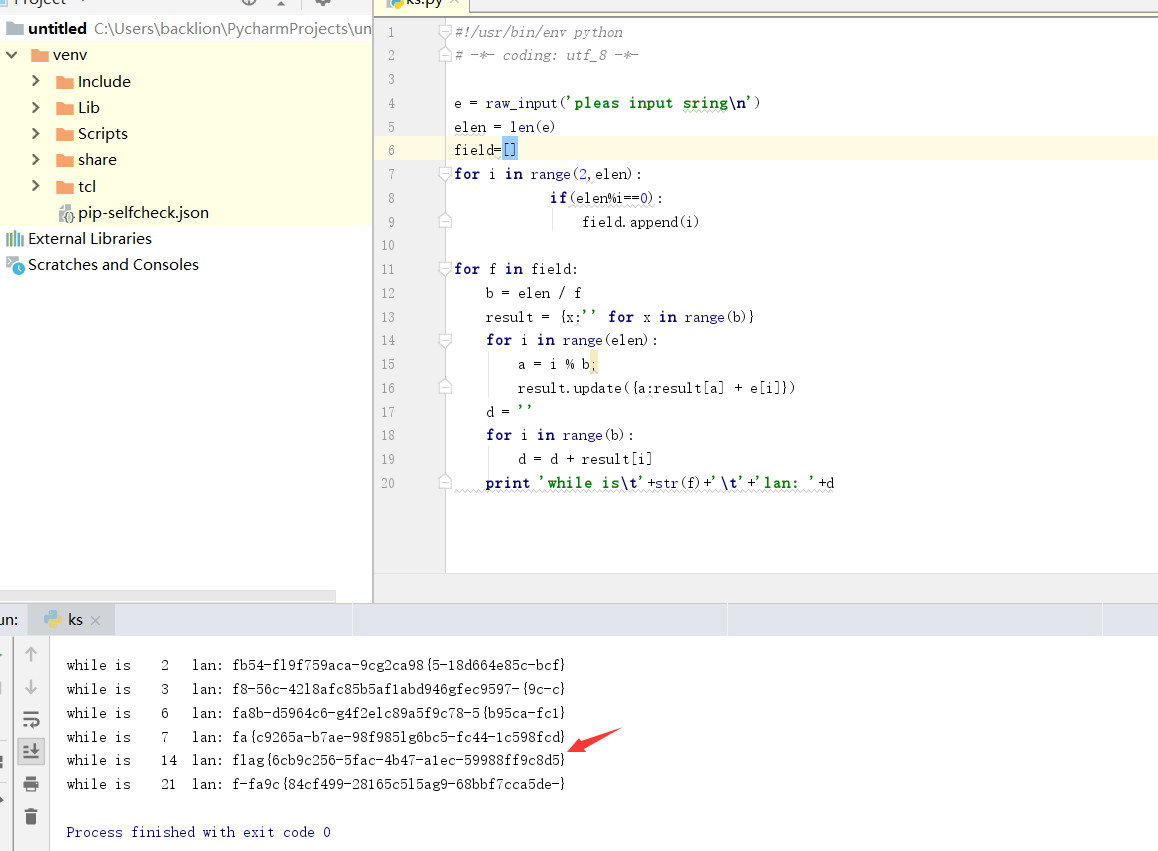Open Scratches and Consoles node

tap(114, 264)
